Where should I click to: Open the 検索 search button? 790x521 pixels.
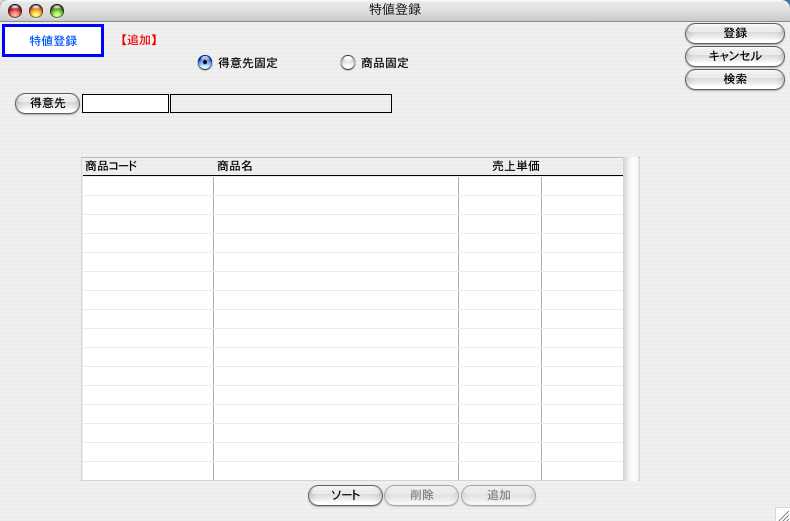point(735,80)
